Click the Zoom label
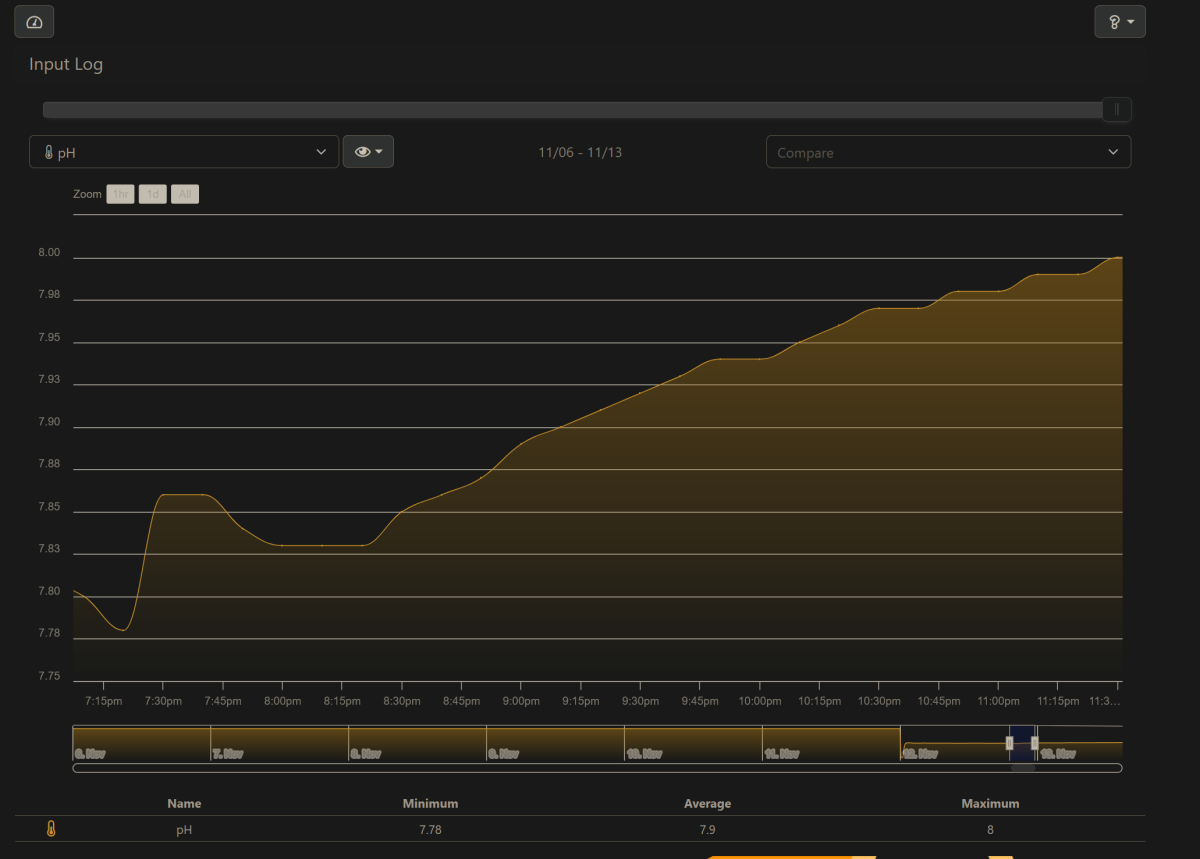This screenshot has width=1200, height=859. [87, 194]
